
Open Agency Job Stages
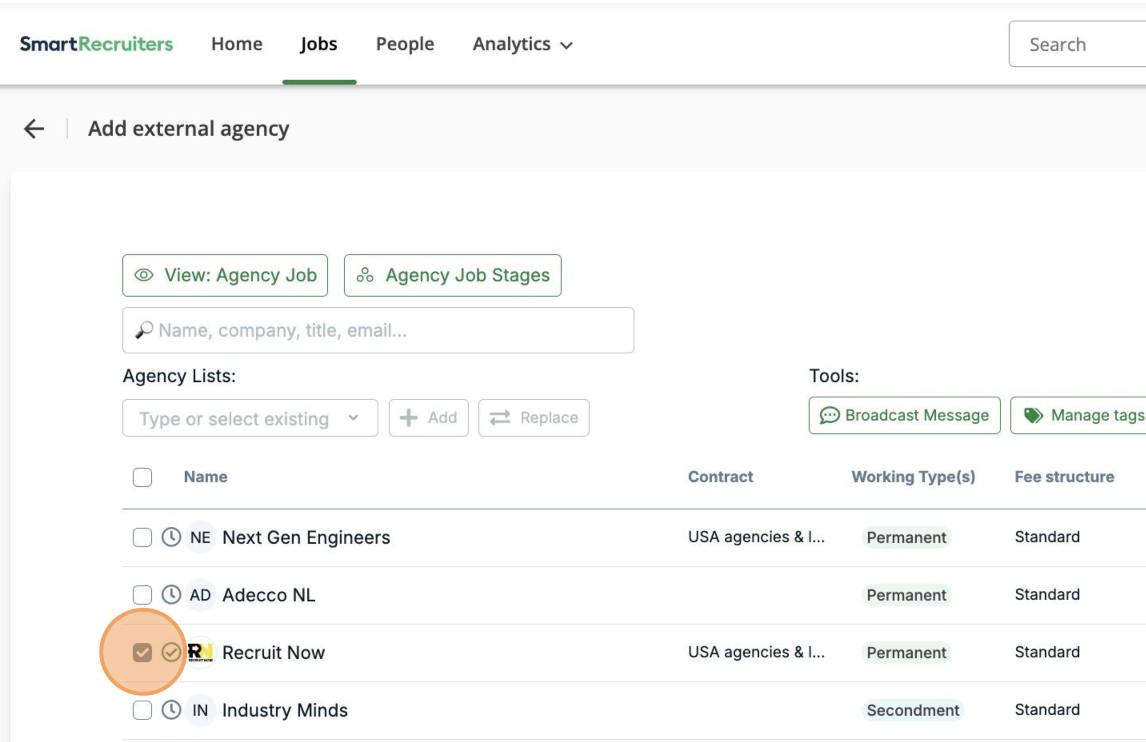coord(452,276)
